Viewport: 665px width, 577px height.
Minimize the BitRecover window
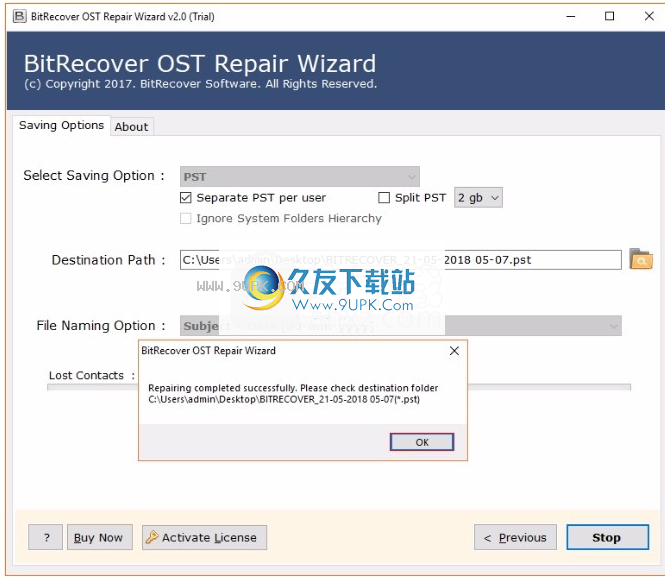tap(571, 16)
